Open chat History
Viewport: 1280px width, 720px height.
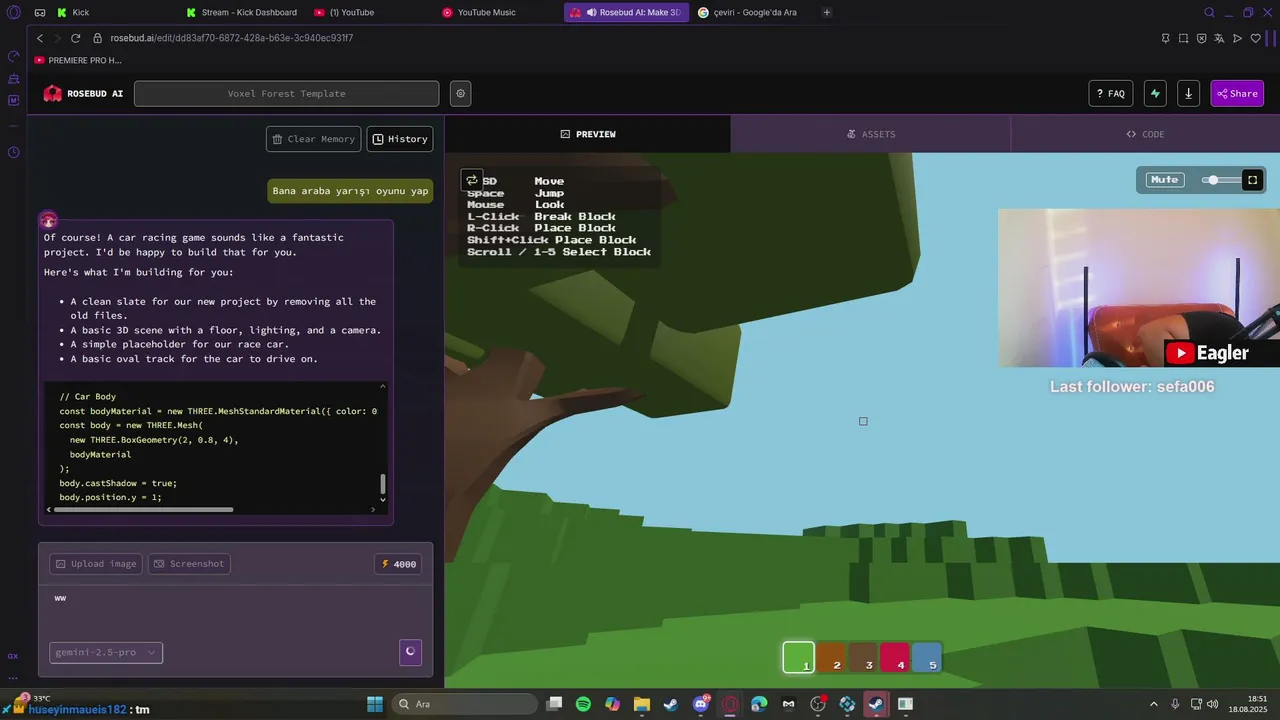(x=400, y=139)
